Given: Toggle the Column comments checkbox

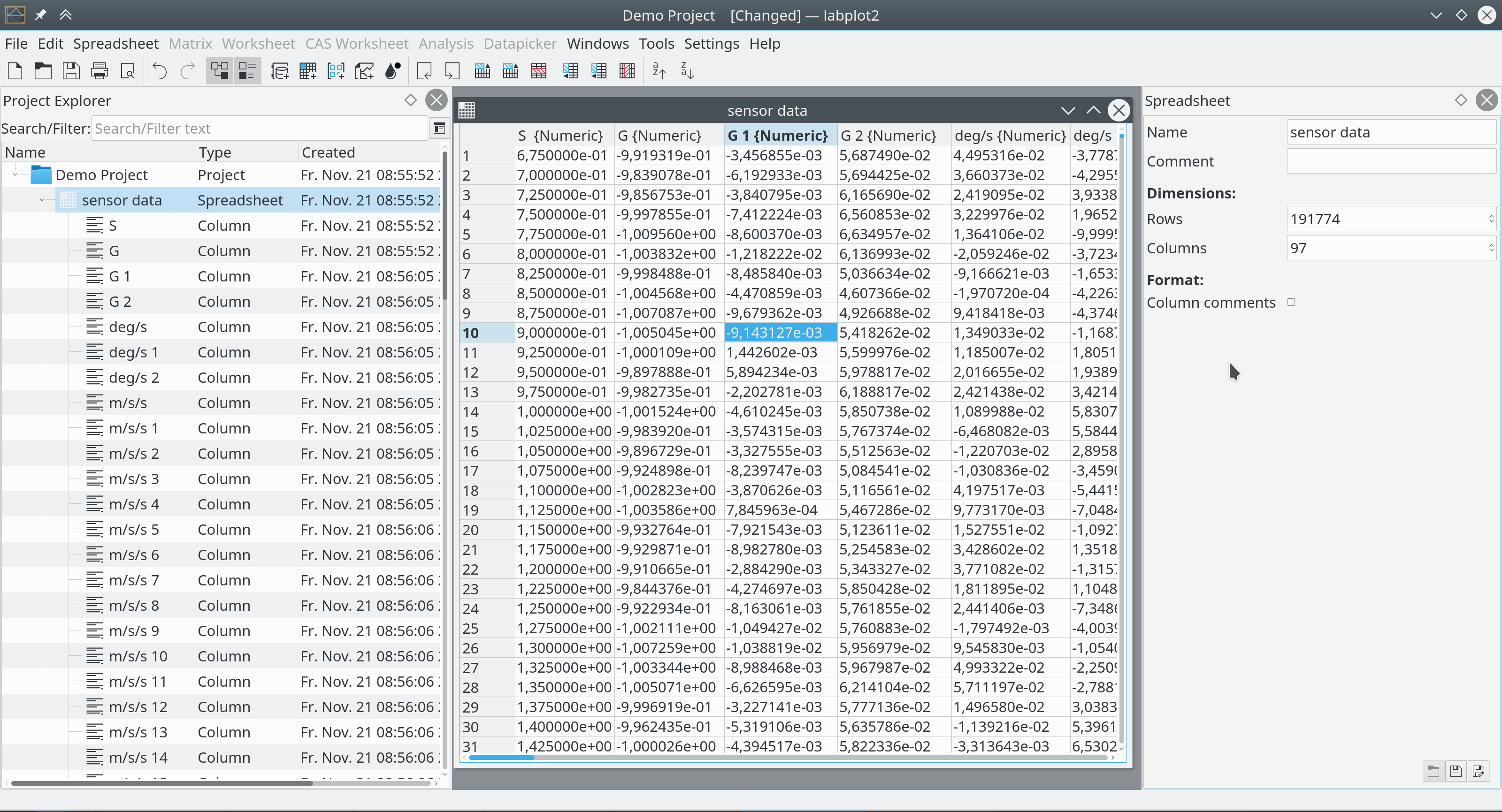Looking at the screenshot, I should point(1291,302).
